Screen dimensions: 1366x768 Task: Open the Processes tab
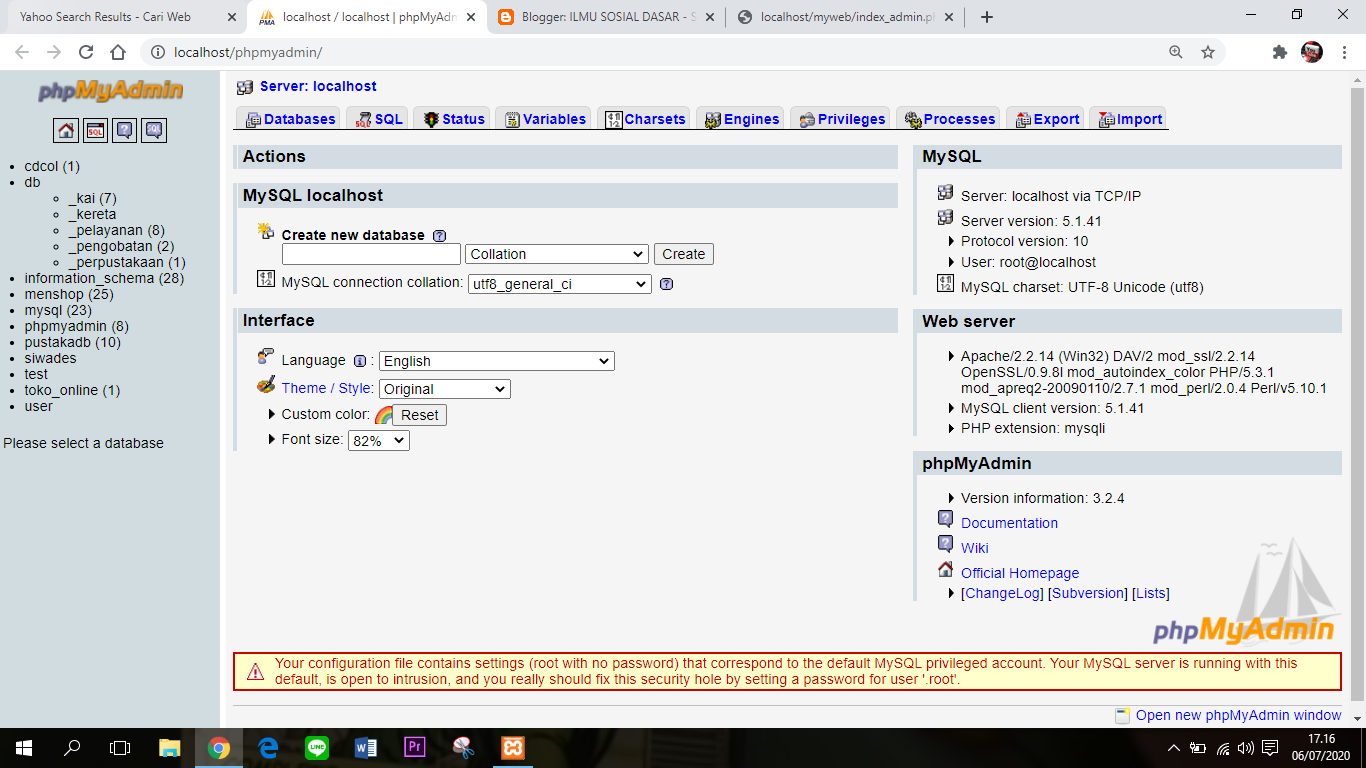coord(950,119)
